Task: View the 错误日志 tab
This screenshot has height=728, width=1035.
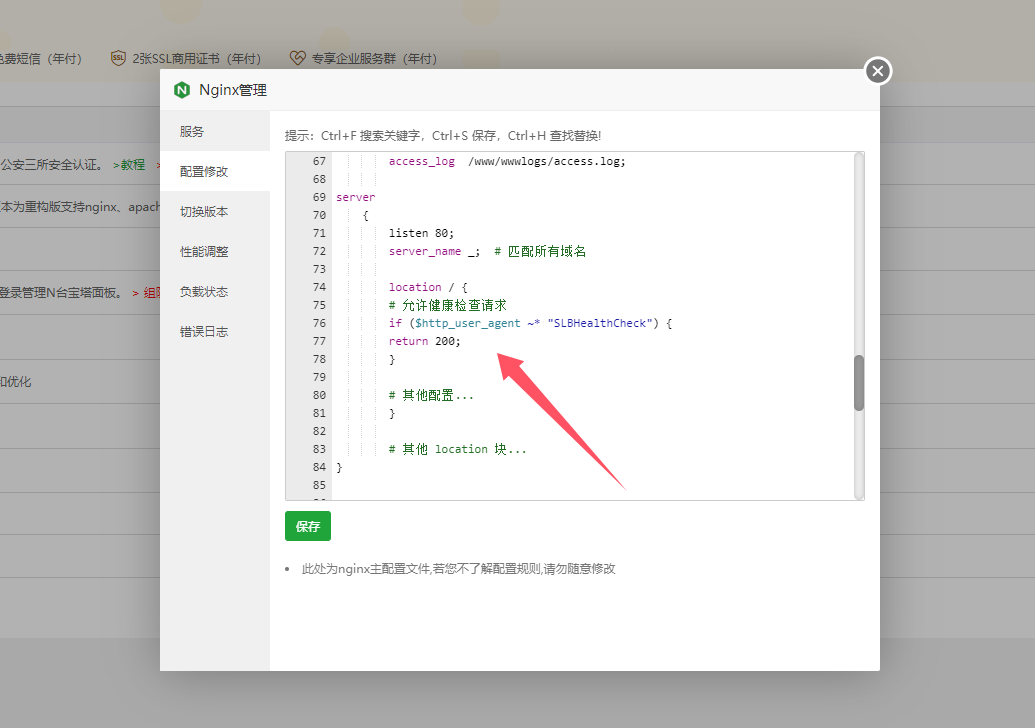Action: click(x=215, y=332)
